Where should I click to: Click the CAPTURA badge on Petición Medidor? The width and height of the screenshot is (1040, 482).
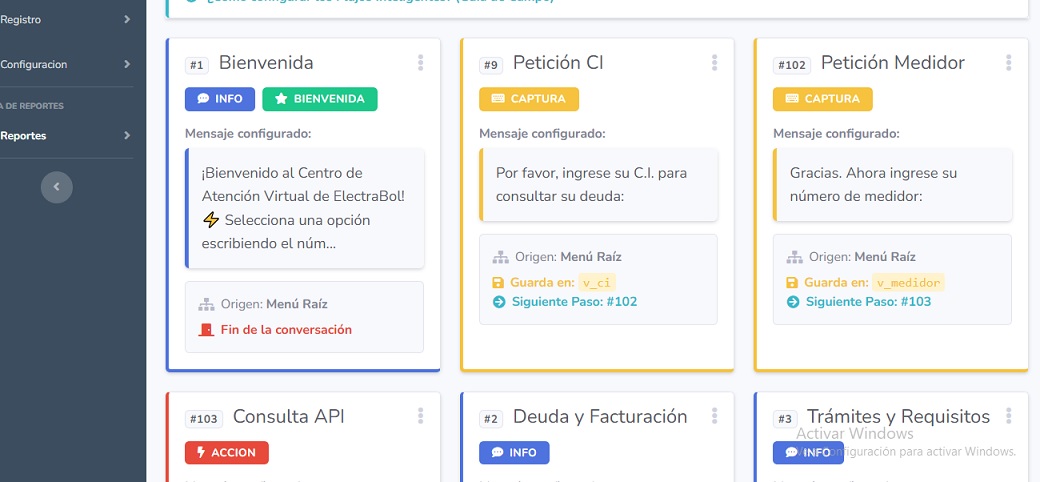coord(822,99)
